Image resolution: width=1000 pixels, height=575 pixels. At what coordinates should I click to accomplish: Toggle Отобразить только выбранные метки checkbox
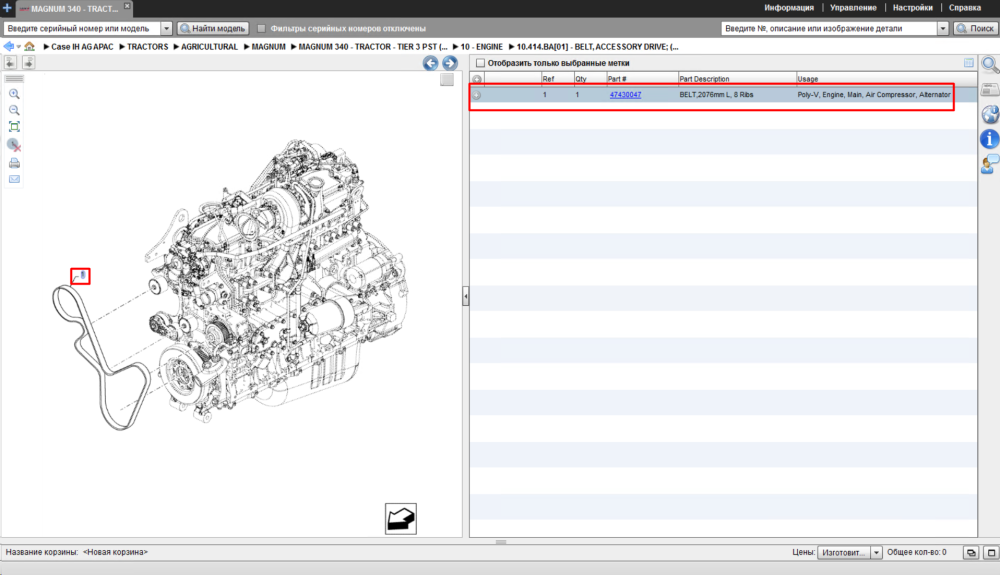(x=480, y=63)
